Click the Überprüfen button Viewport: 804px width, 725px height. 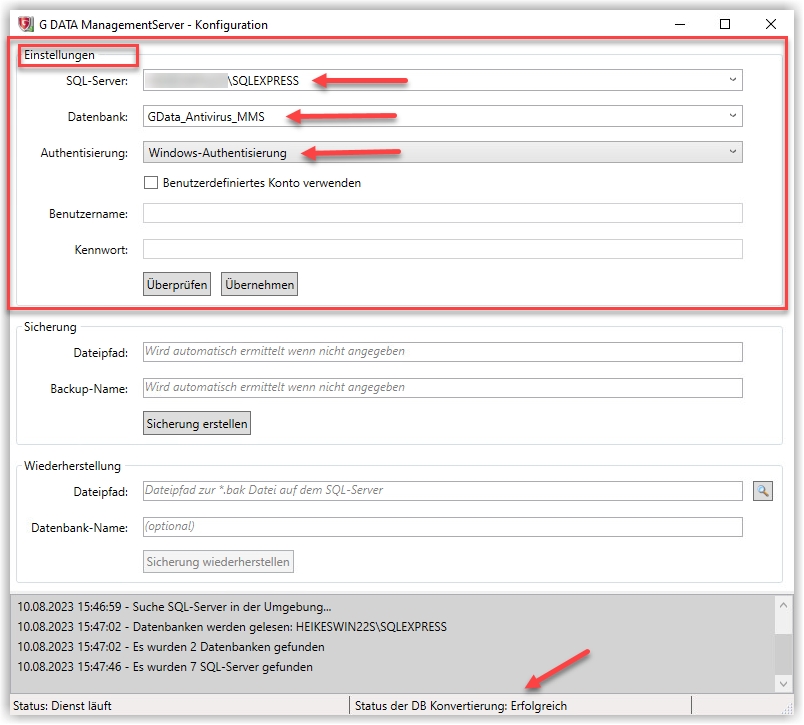(x=177, y=285)
